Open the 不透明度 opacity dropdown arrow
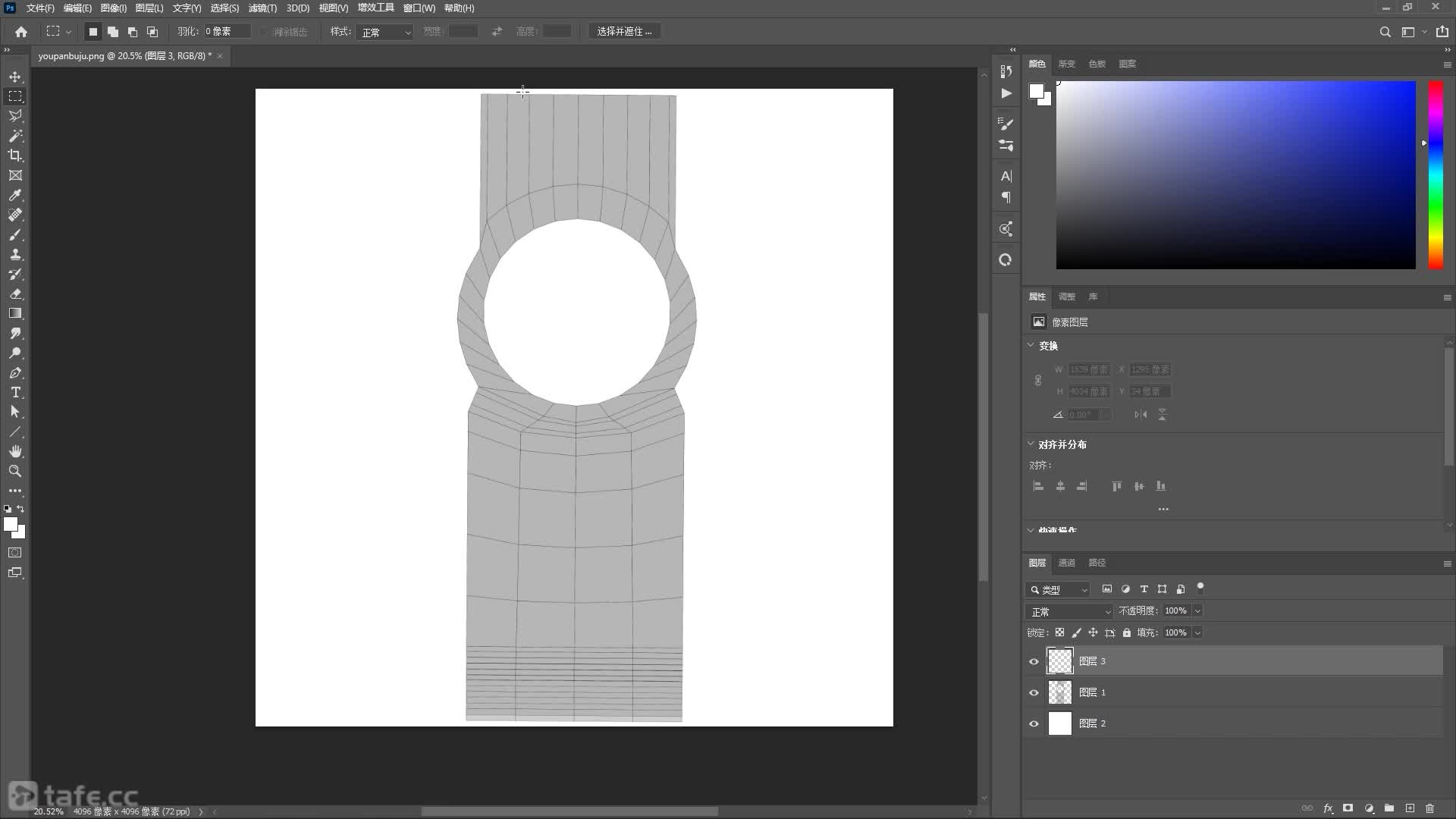1456x819 pixels. click(1197, 611)
